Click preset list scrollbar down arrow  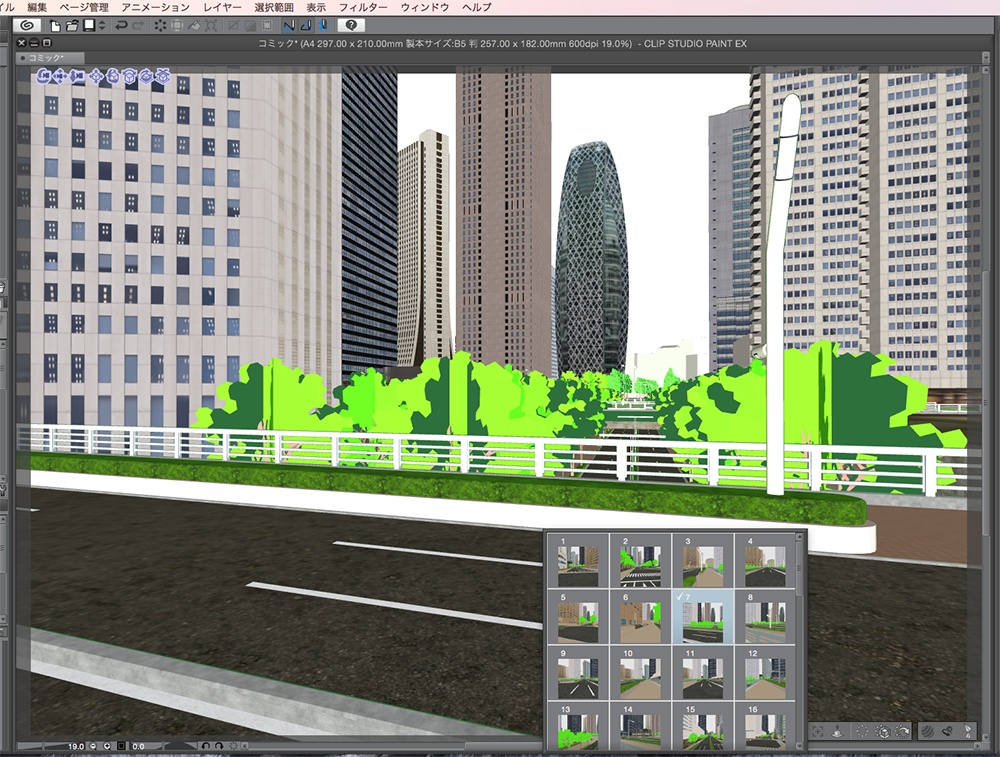pos(800,746)
